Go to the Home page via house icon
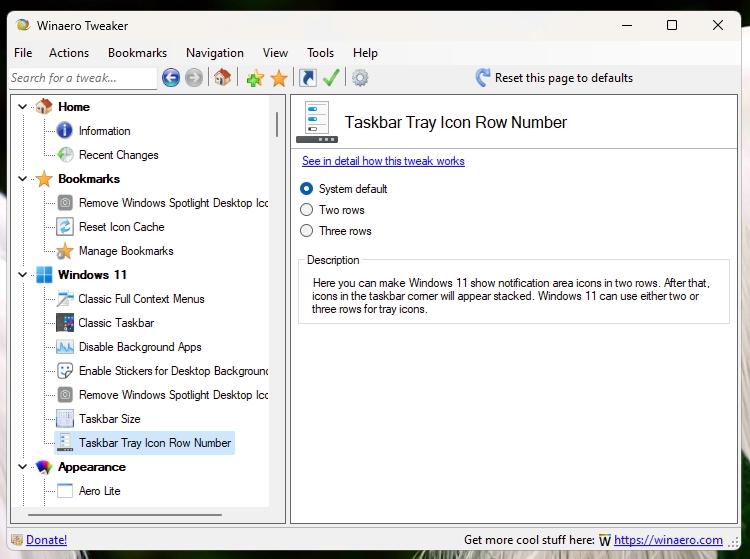This screenshot has width=750, height=559. coord(222,77)
